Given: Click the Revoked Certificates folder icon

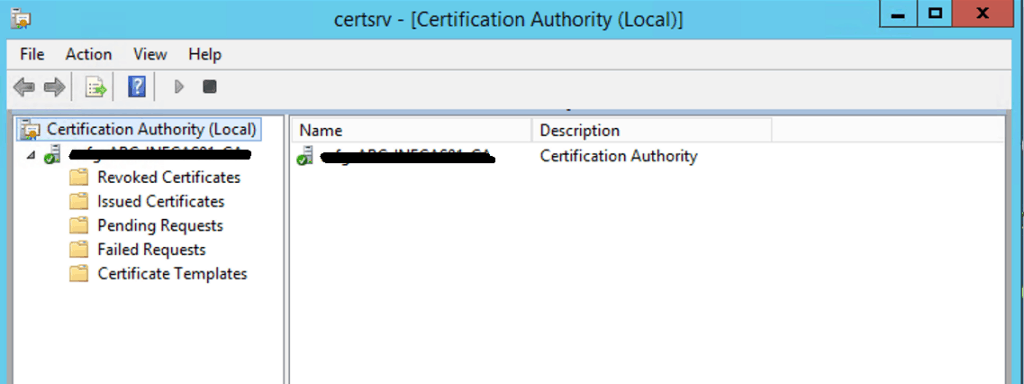Looking at the screenshot, I should click(x=78, y=177).
